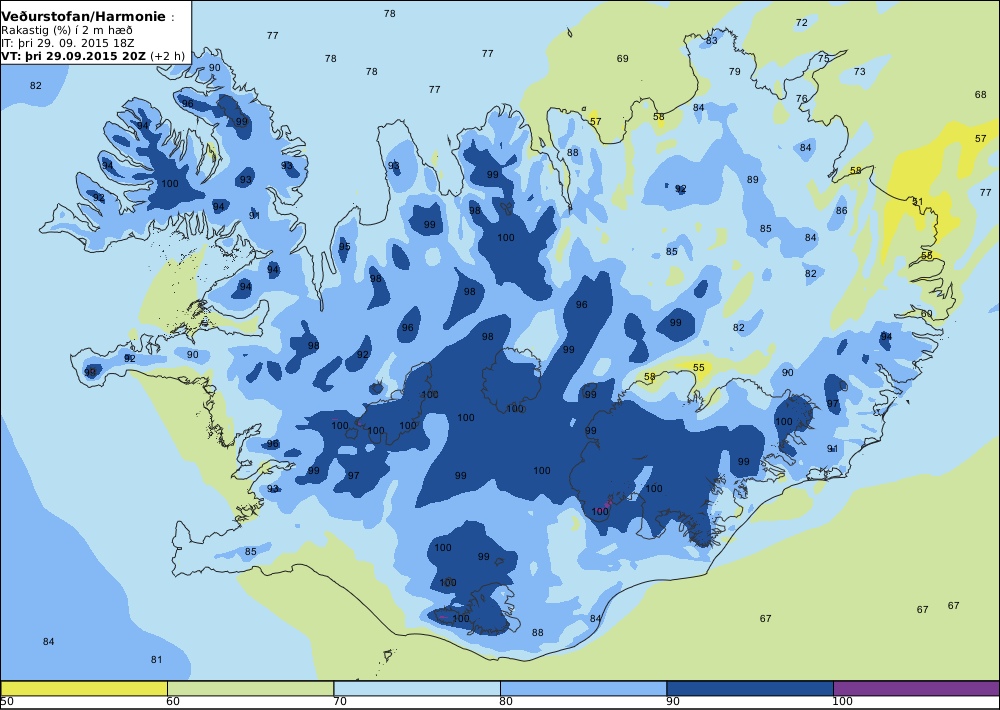Click the yellow 50–60 legend color band

click(84, 688)
